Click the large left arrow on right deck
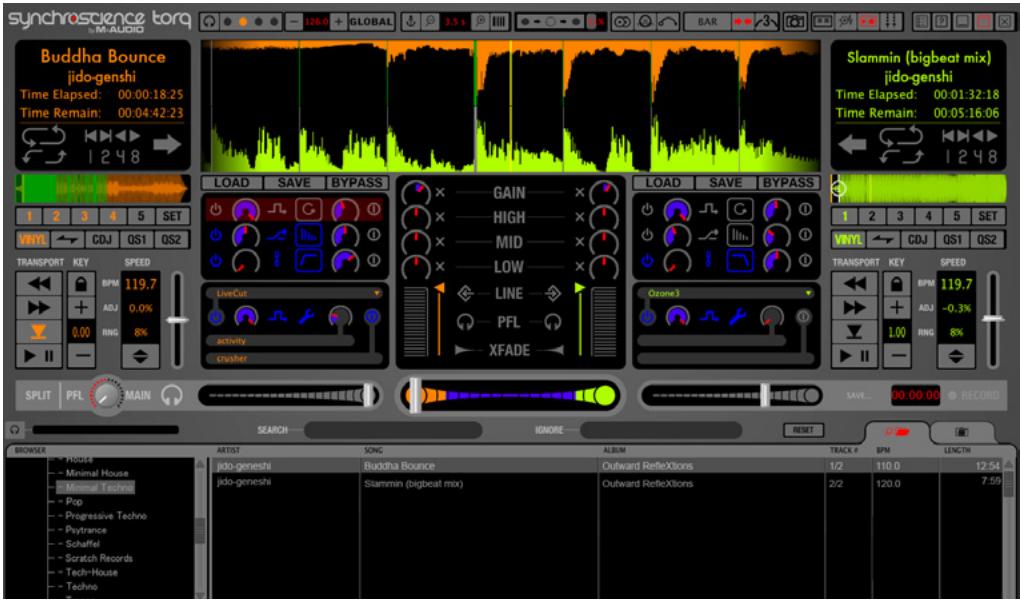 (x=852, y=144)
